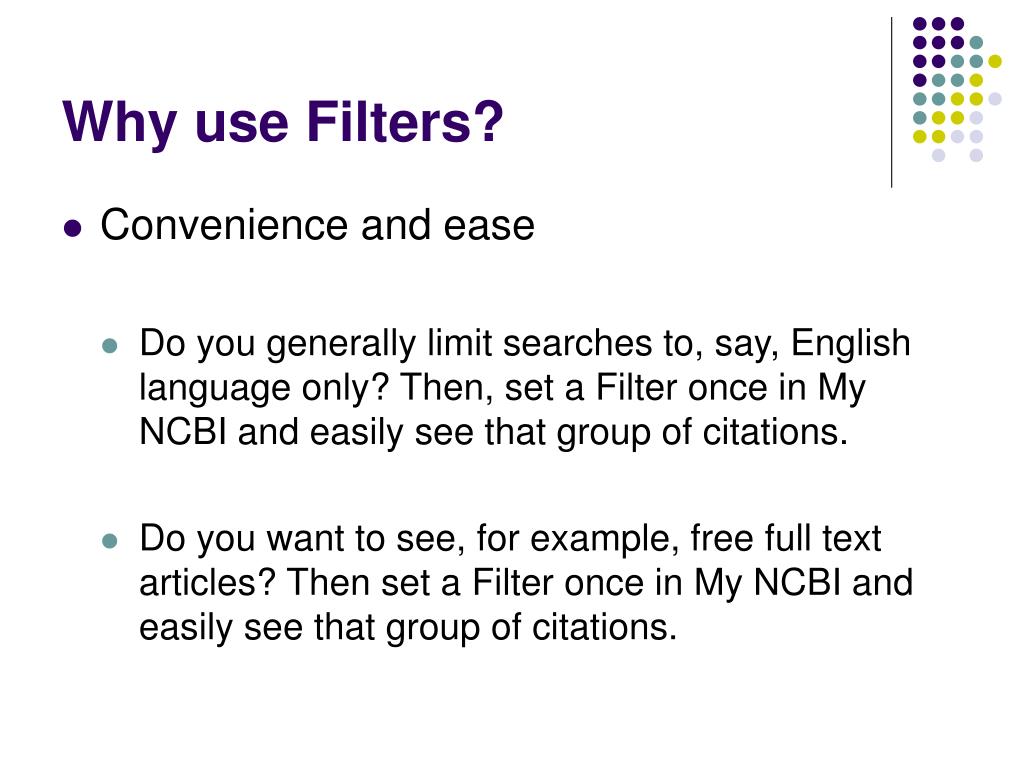Click 'articles? Then set a Filter' line
The image size is (1024, 768).
coord(526,583)
